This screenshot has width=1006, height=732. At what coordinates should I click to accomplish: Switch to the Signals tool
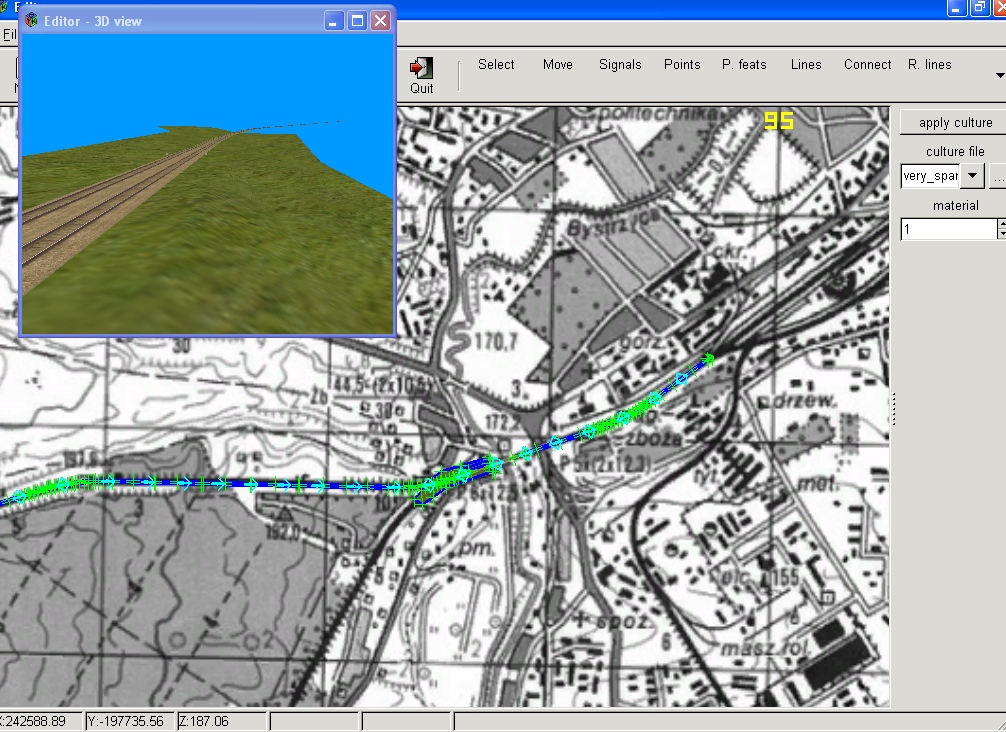620,65
